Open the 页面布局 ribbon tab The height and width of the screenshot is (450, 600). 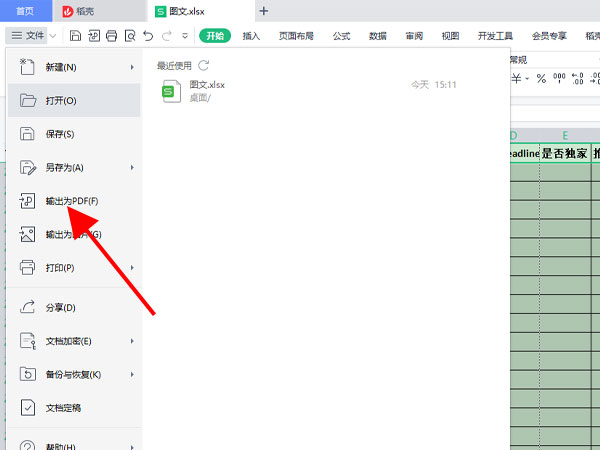(296, 36)
